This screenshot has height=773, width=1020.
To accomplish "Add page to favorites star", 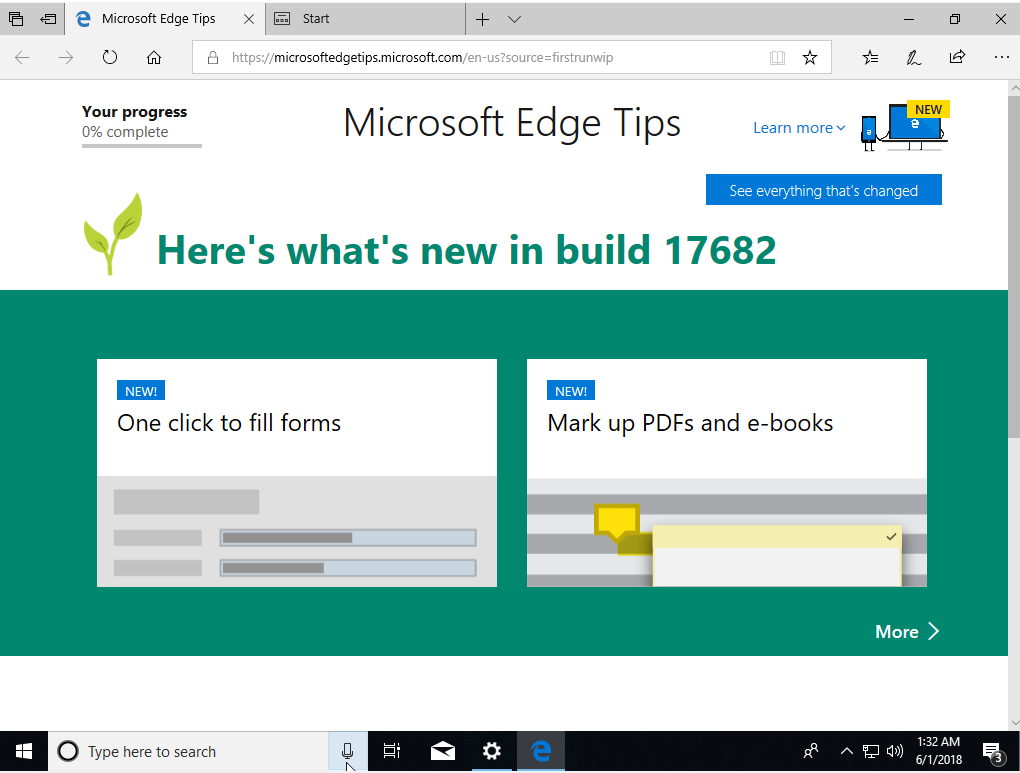I will tap(809, 57).
